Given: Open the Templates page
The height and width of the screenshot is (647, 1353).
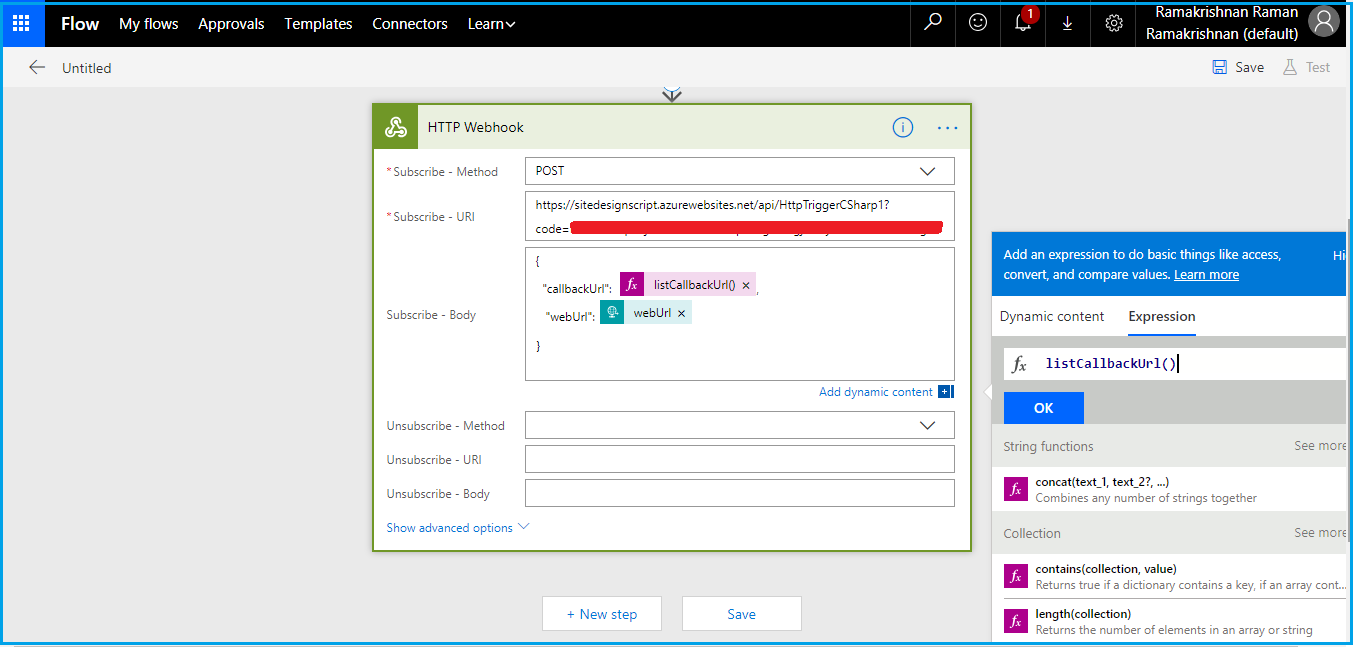Looking at the screenshot, I should point(318,23).
